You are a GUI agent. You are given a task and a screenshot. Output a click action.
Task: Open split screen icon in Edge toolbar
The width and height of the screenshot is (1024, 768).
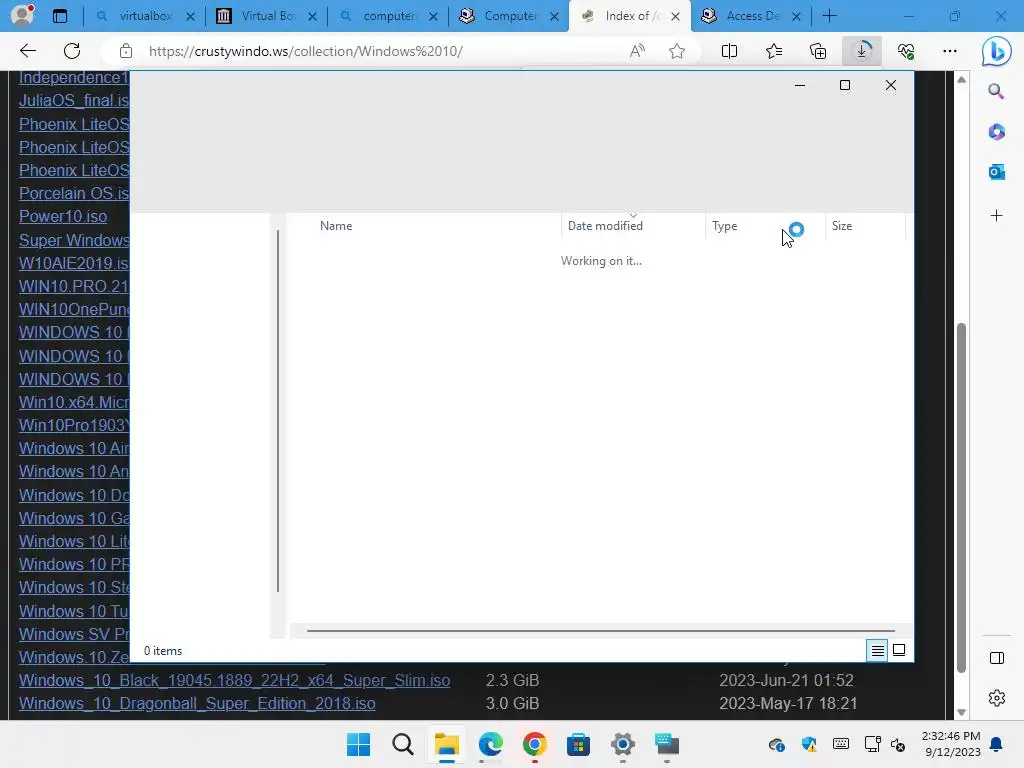(x=729, y=51)
